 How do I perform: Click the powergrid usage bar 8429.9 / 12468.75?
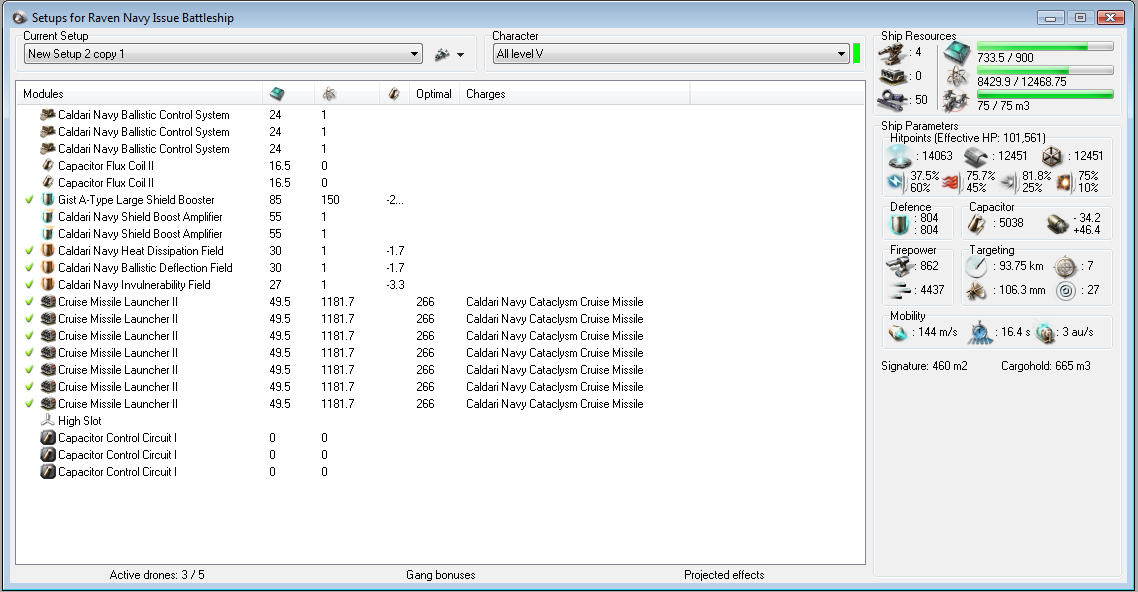pyautogui.click(x=1045, y=70)
